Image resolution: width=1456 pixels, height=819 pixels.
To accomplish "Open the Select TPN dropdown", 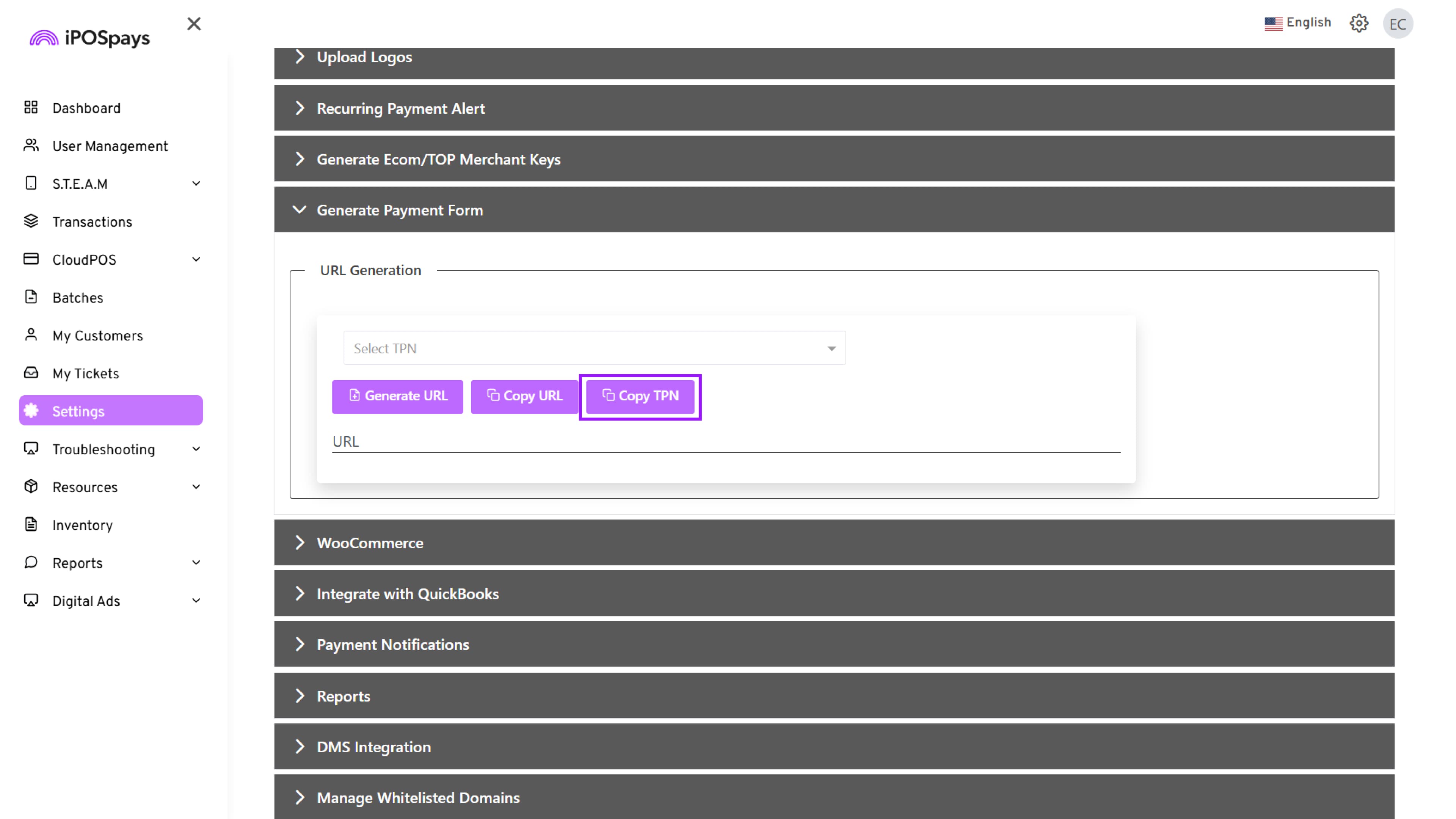I will click(x=594, y=348).
